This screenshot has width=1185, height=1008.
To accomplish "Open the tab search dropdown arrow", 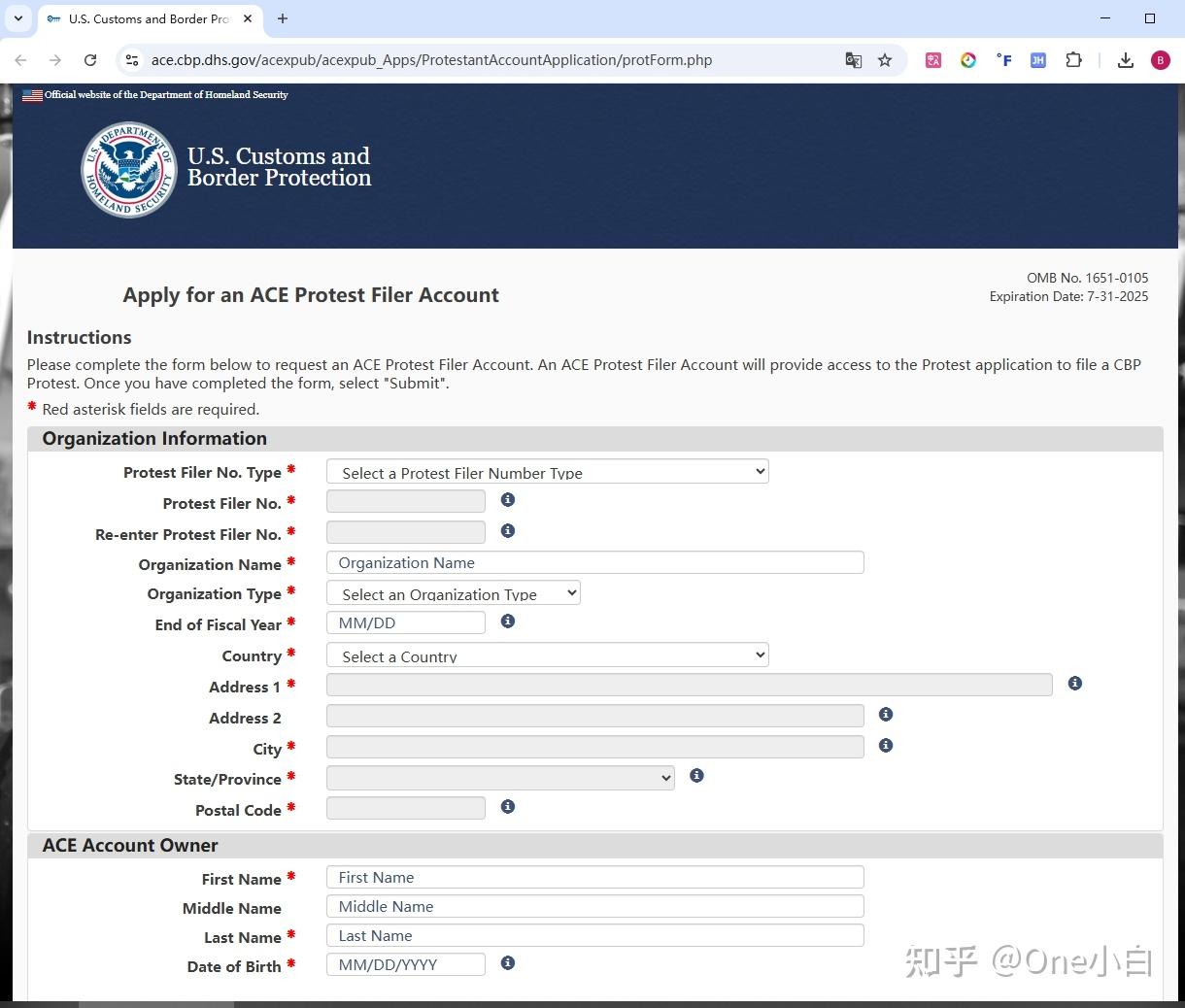I will (17, 18).
